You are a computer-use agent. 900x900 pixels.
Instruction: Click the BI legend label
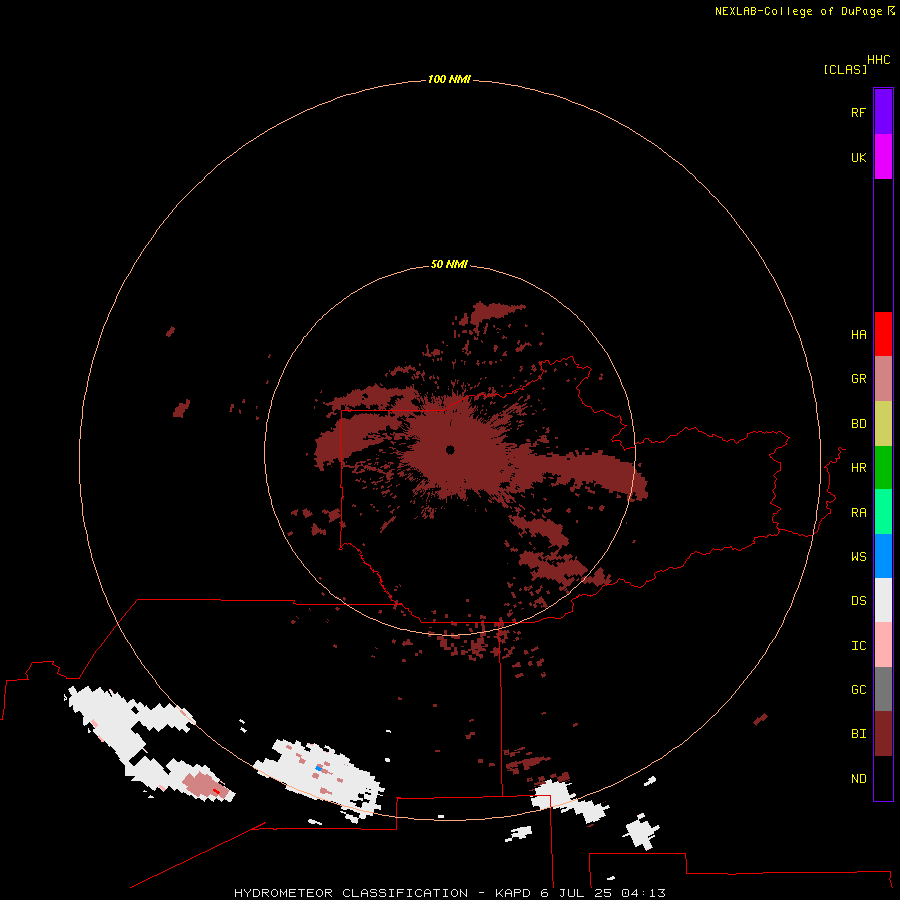858,734
